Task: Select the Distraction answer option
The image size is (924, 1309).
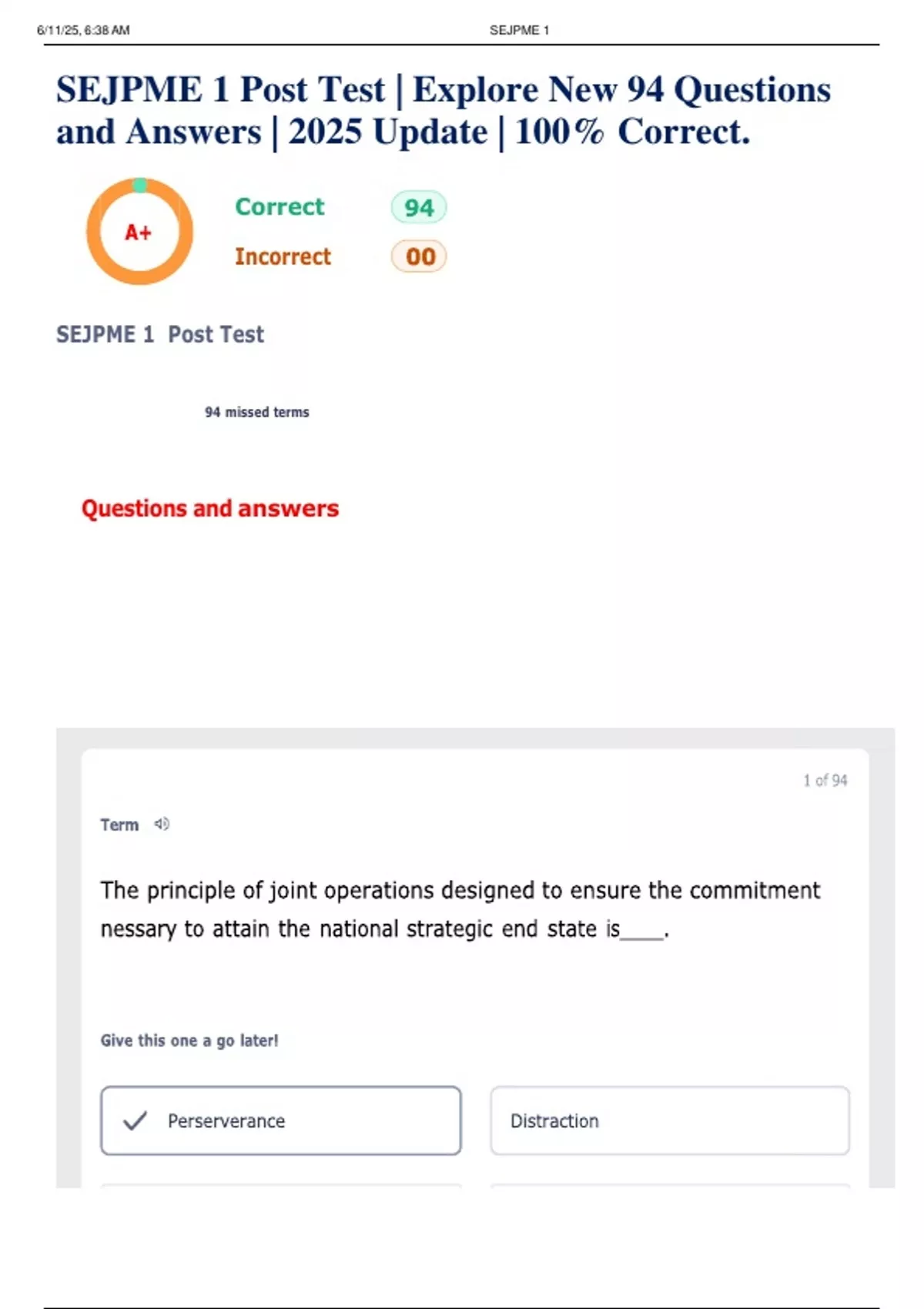Action: (x=669, y=1120)
